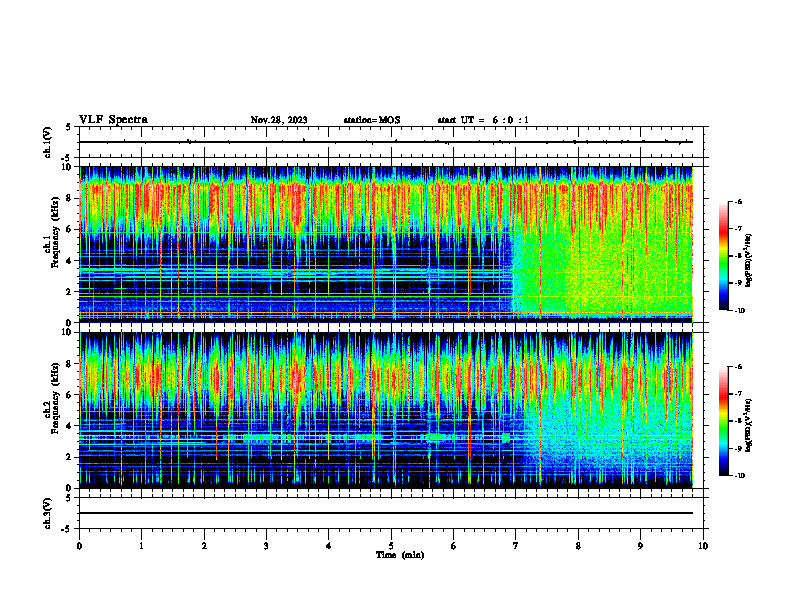Click the ch.1 spectrogram color bar

tap(724, 256)
